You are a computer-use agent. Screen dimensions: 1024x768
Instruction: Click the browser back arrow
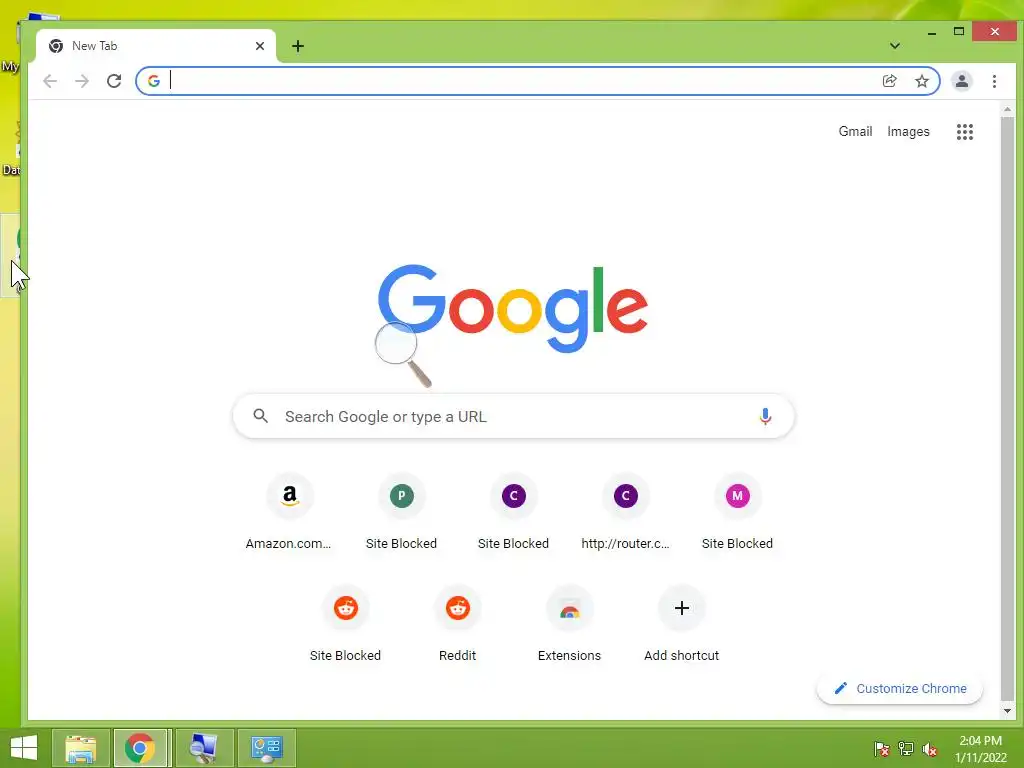(50, 81)
